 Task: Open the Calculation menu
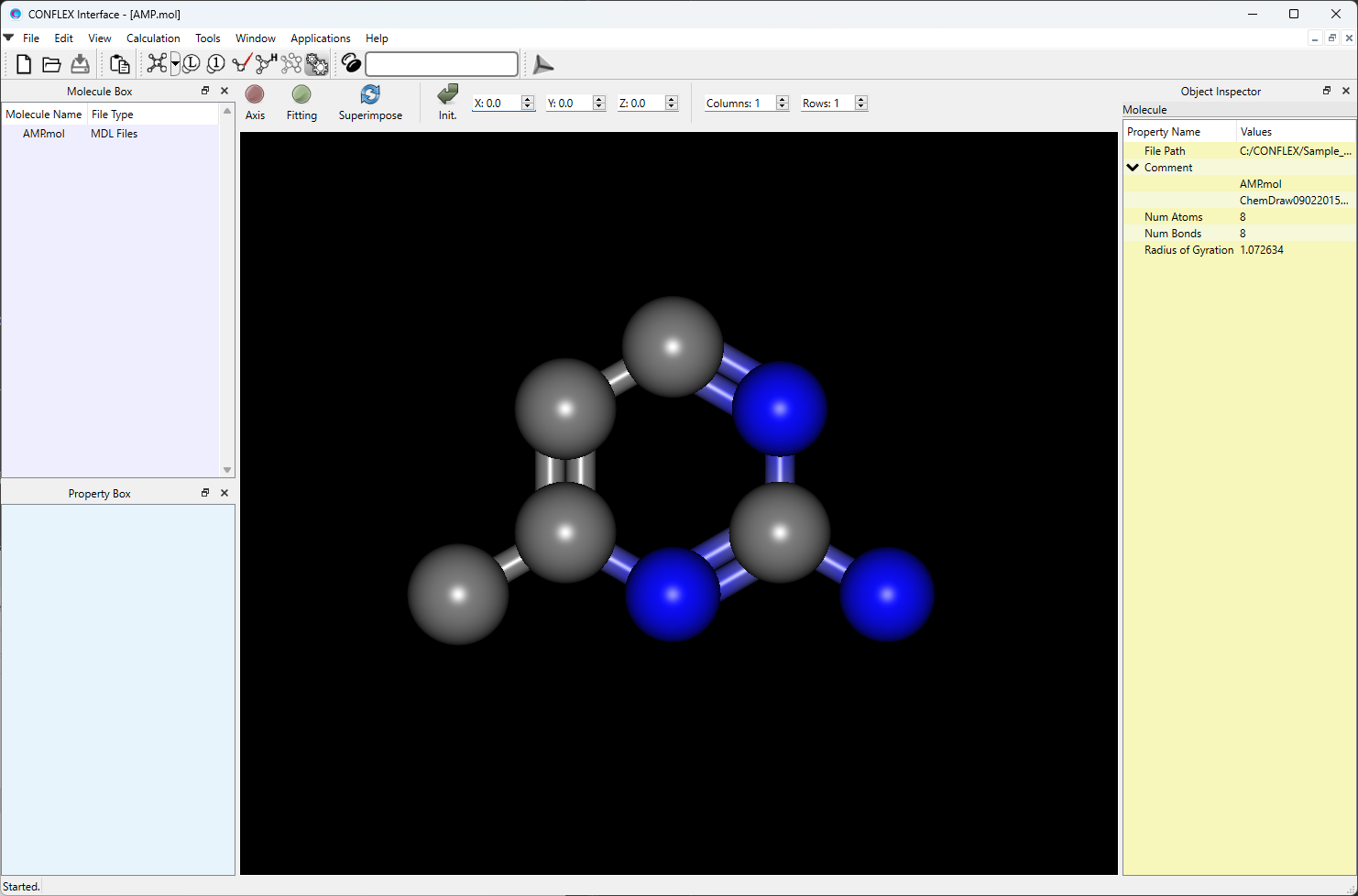(153, 38)
